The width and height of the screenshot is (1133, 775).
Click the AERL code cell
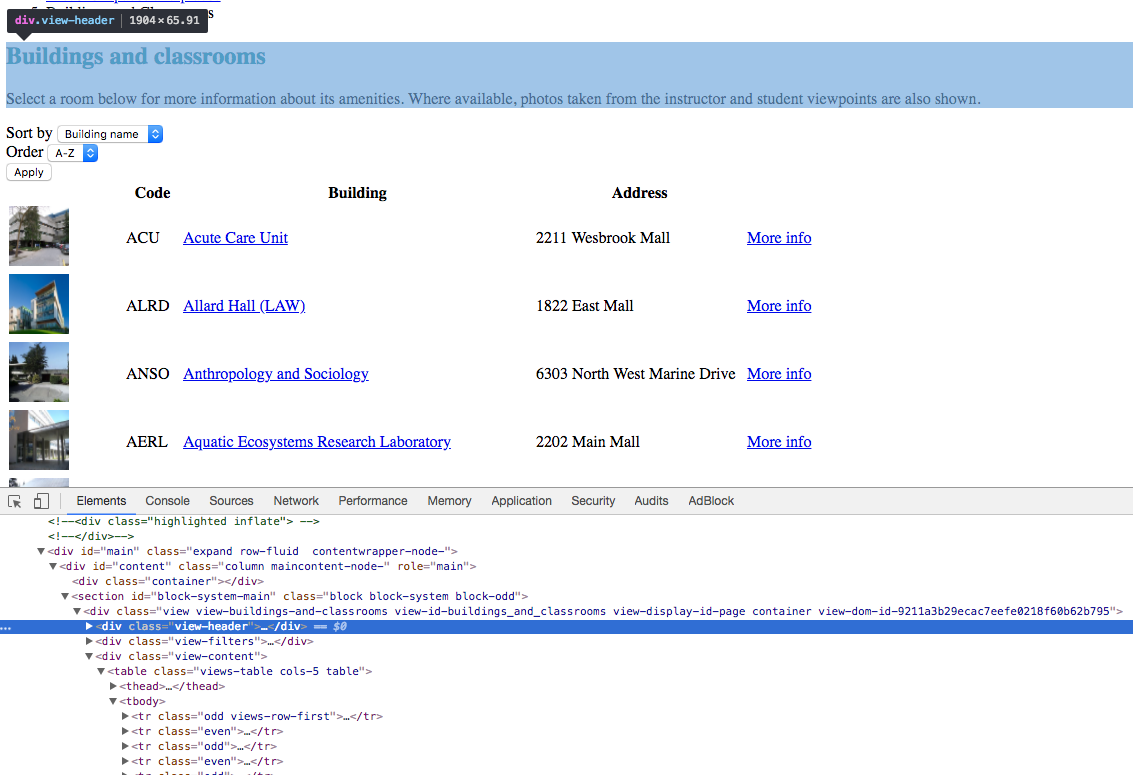(147, 441)
